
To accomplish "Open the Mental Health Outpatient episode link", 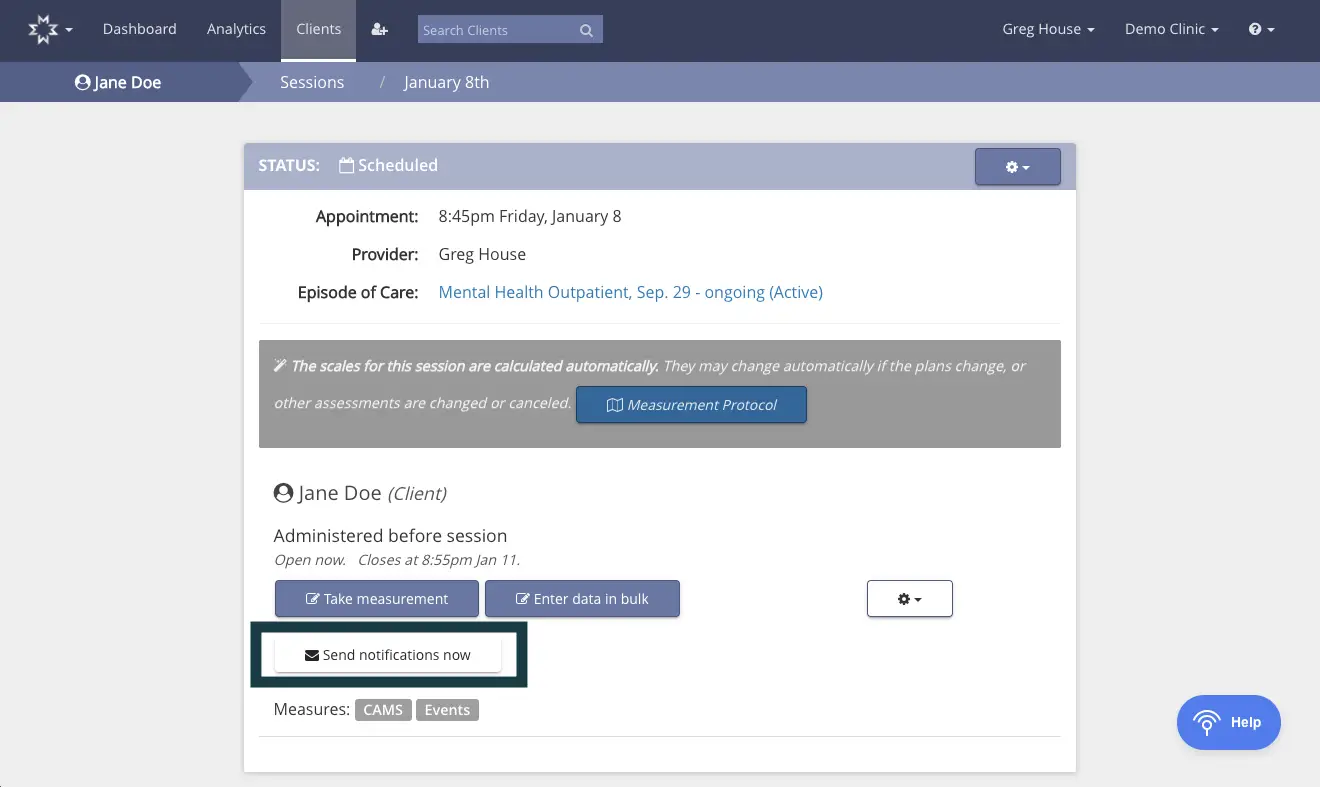I will (x=630, y=292).
